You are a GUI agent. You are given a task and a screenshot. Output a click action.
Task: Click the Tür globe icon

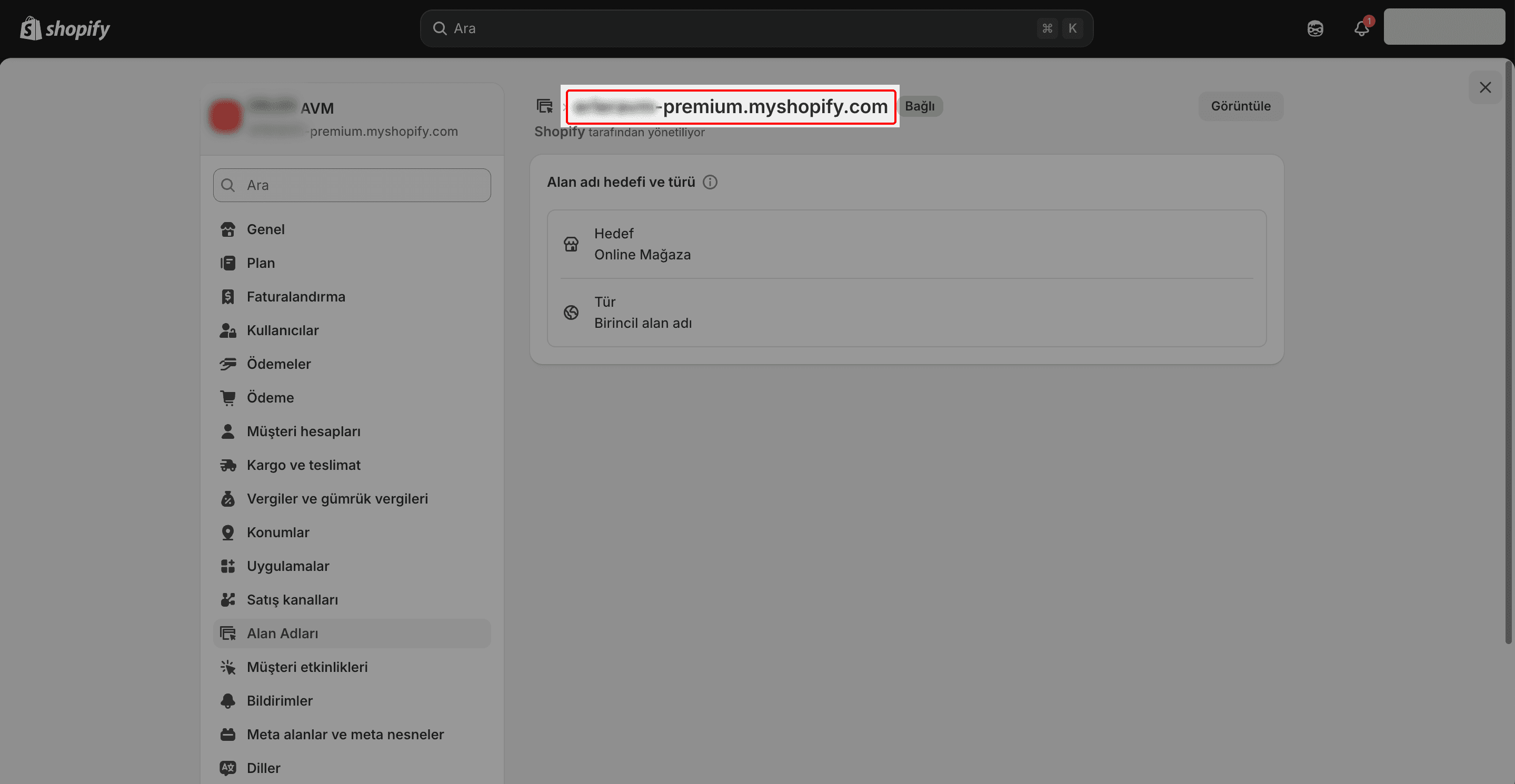point(571,313)
